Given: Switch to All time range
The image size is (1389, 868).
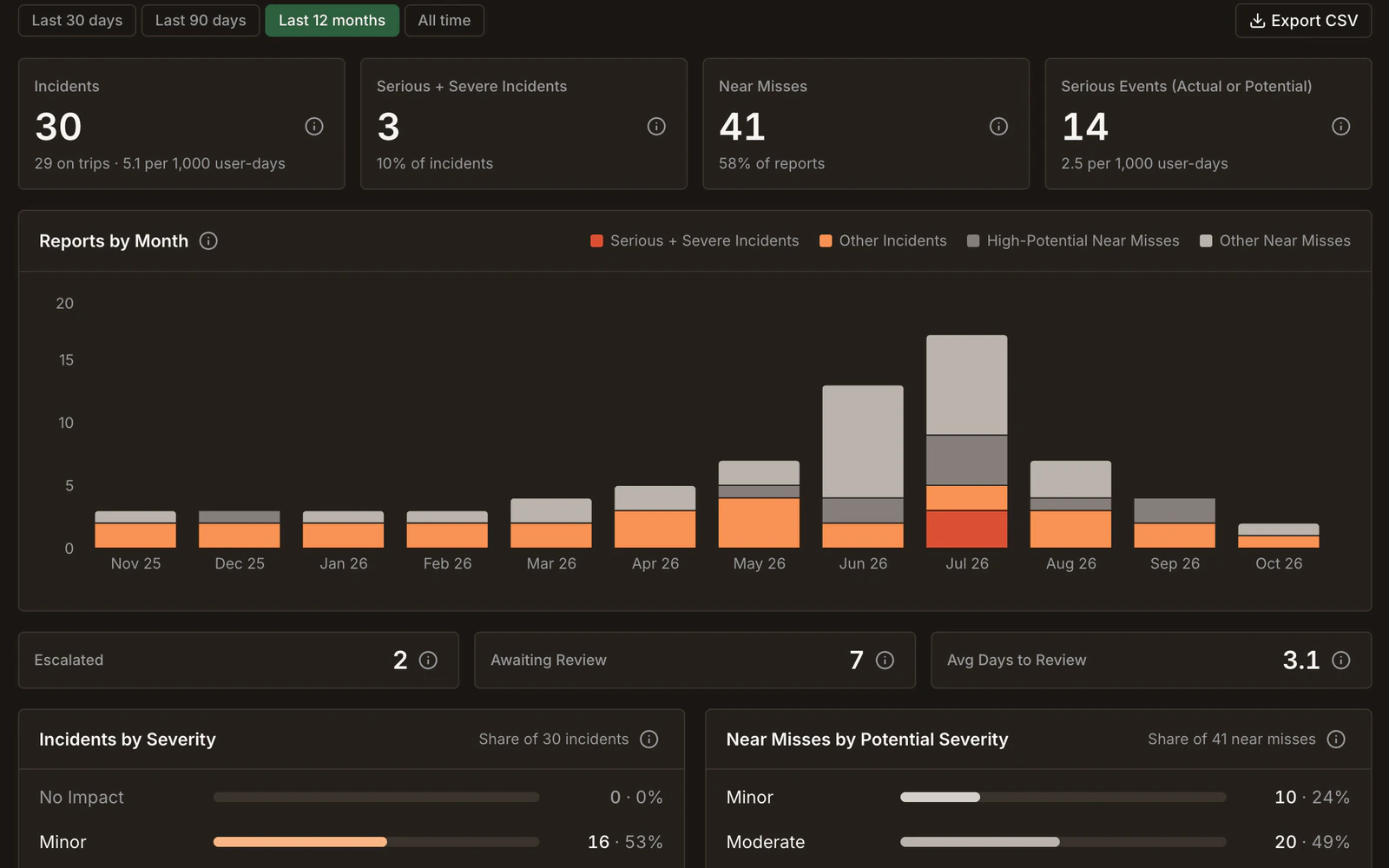Looking at the screenshot, I should click(444, 21).
